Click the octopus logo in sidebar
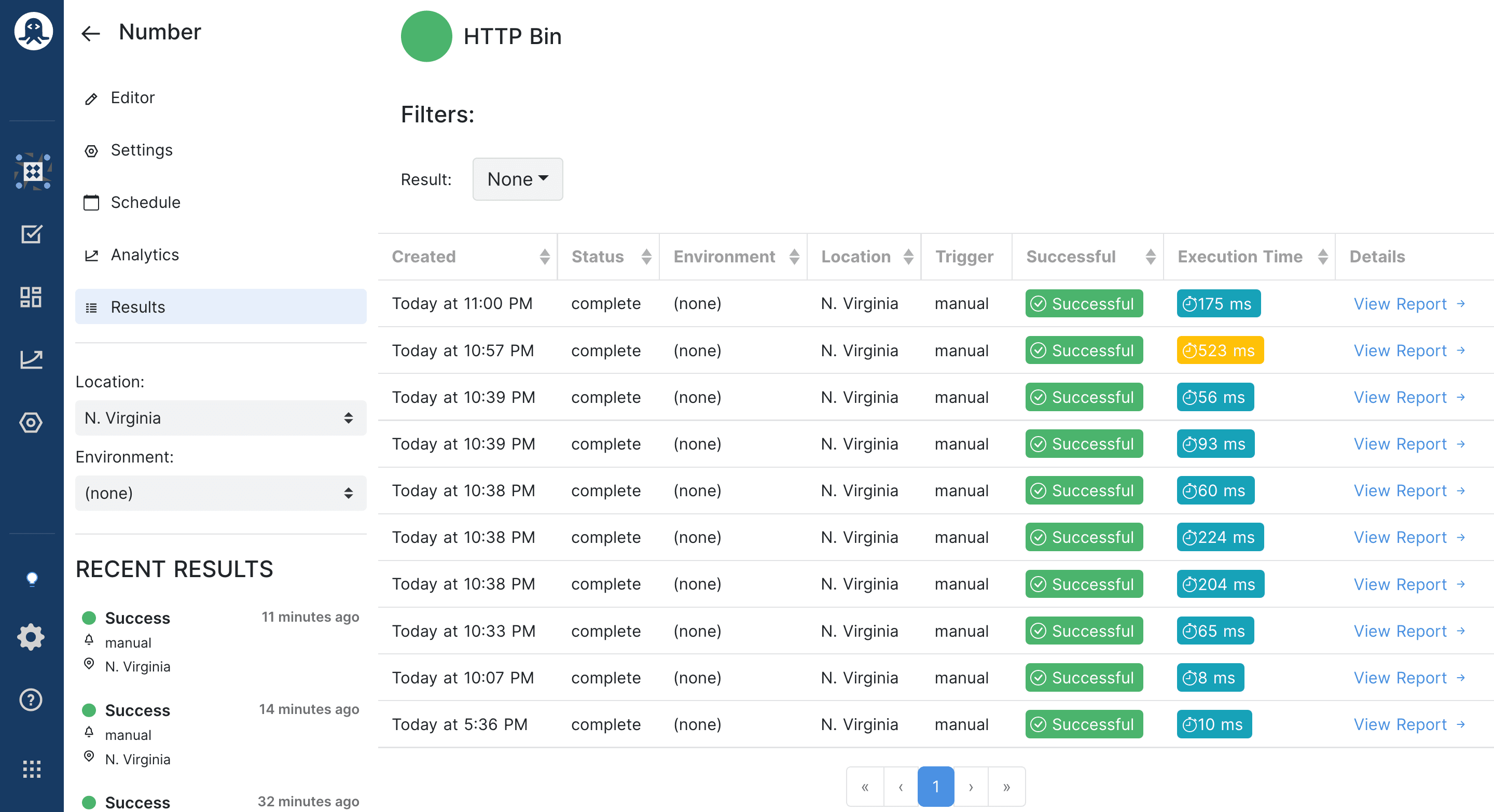This screenshot has height=812, width=1494. (33, 31)
